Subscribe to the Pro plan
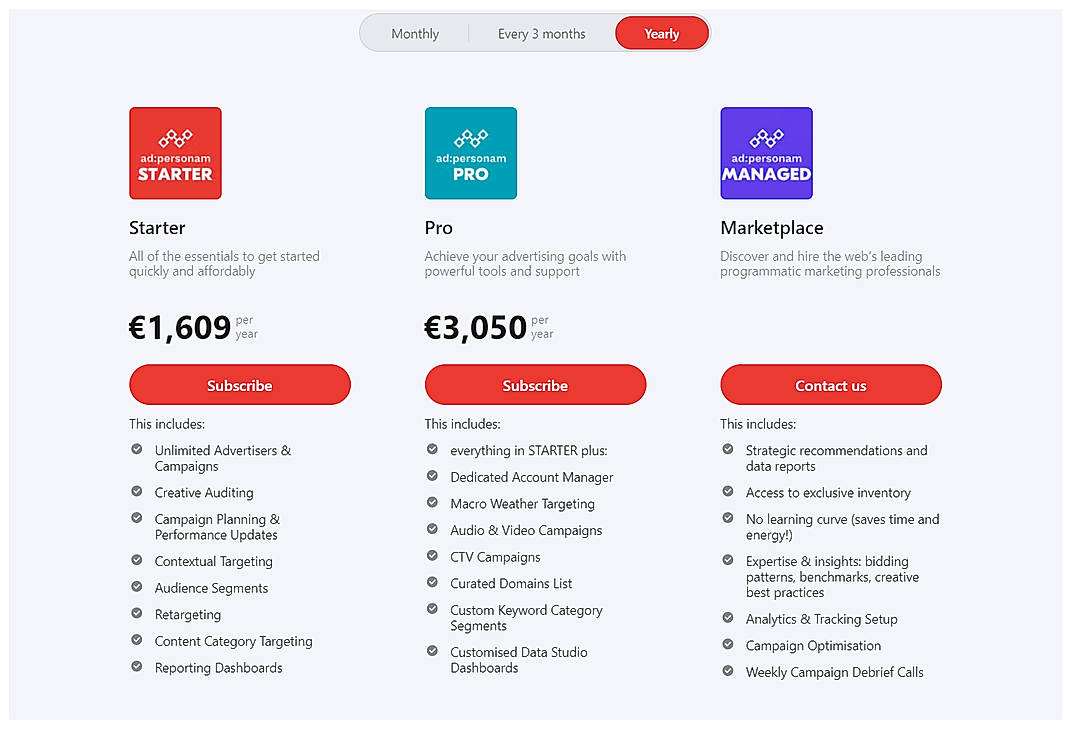This screenshot has width=1070, height=730. coord(535,385)
